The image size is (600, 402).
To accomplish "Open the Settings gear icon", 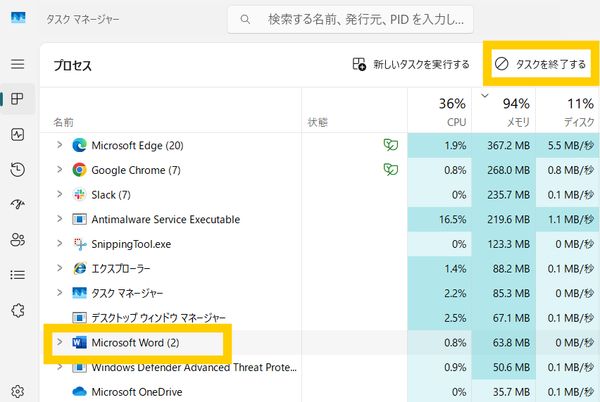I will [x=18, y=391].
